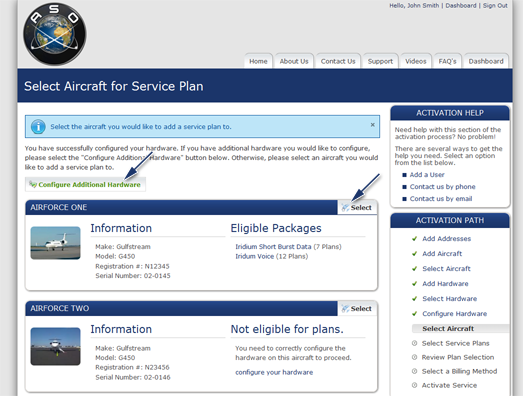Open the Support tab

[380, 61]
